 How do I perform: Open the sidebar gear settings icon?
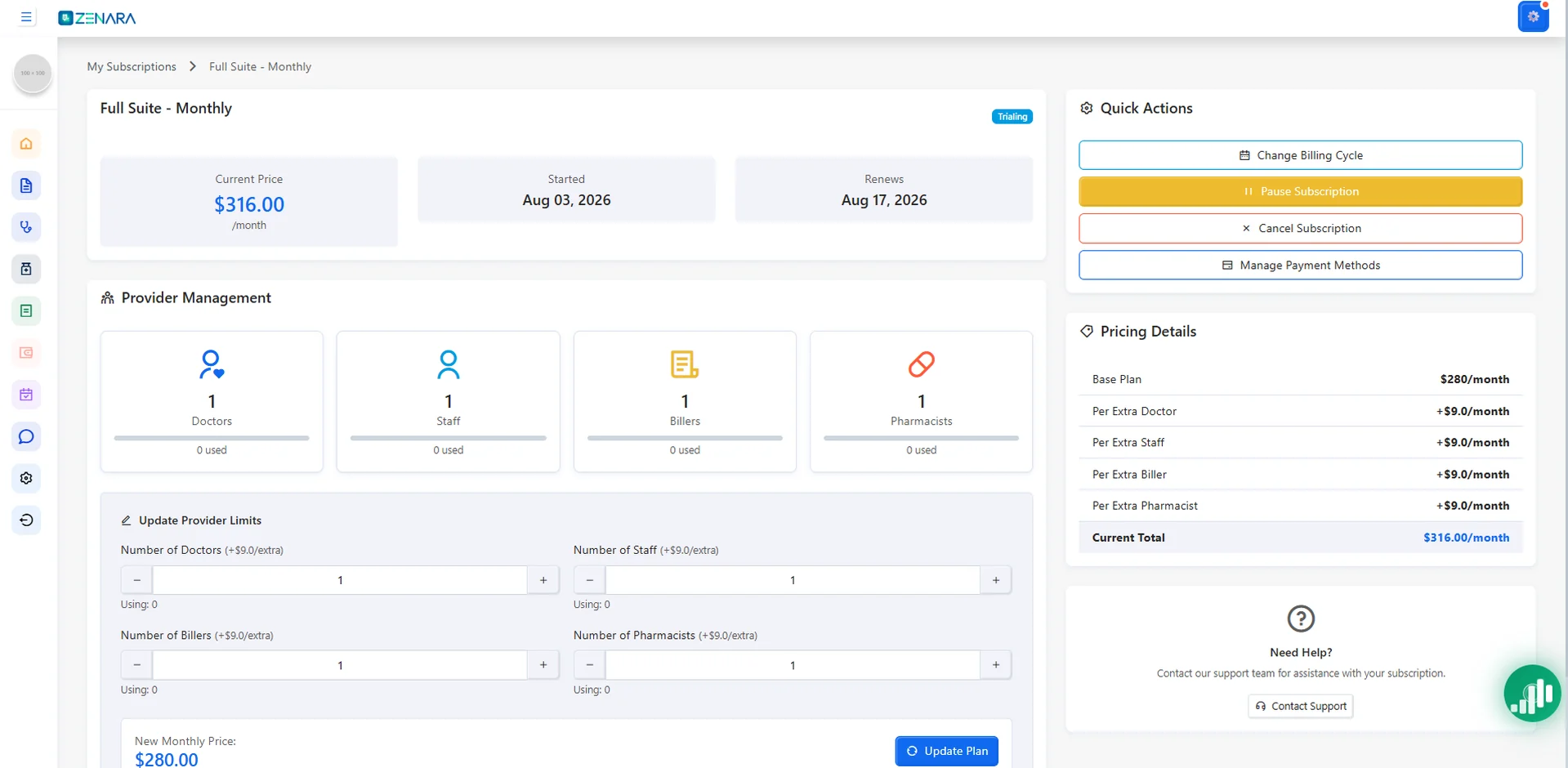[26, 478]
